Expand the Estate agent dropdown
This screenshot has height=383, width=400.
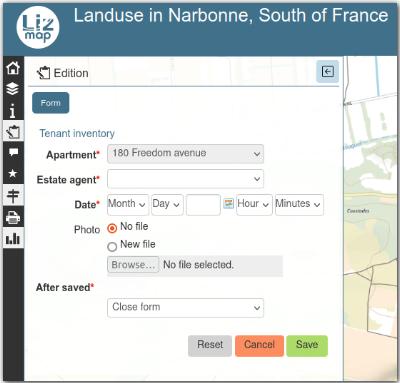185,179
